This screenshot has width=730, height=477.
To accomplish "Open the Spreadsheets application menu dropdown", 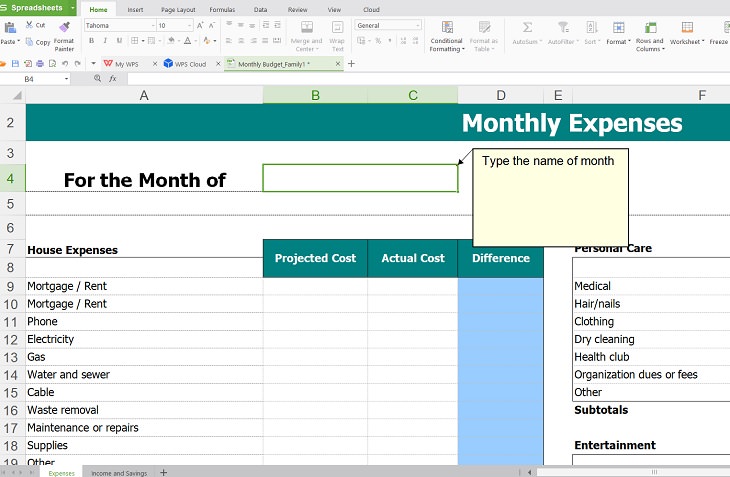I will [73, 8].
